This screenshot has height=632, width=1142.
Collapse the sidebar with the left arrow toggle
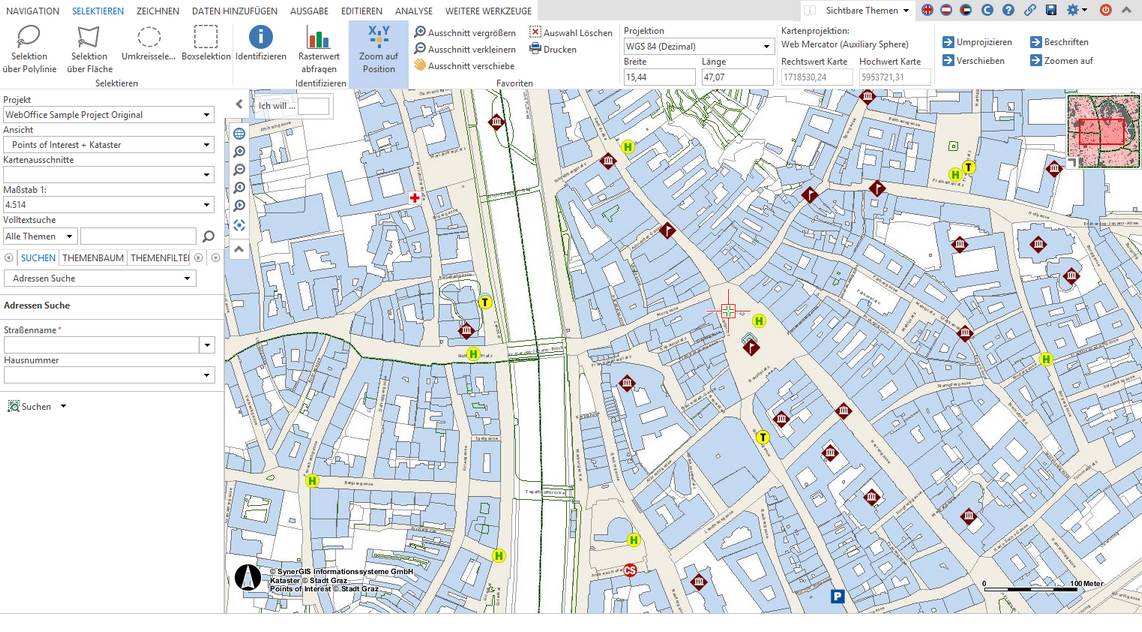(237, 103)
